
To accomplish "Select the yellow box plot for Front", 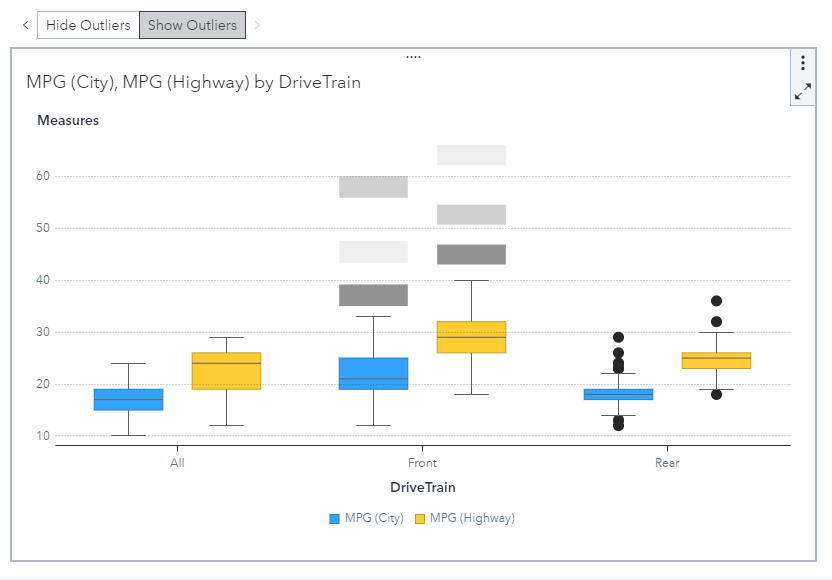I will [472, 337].
